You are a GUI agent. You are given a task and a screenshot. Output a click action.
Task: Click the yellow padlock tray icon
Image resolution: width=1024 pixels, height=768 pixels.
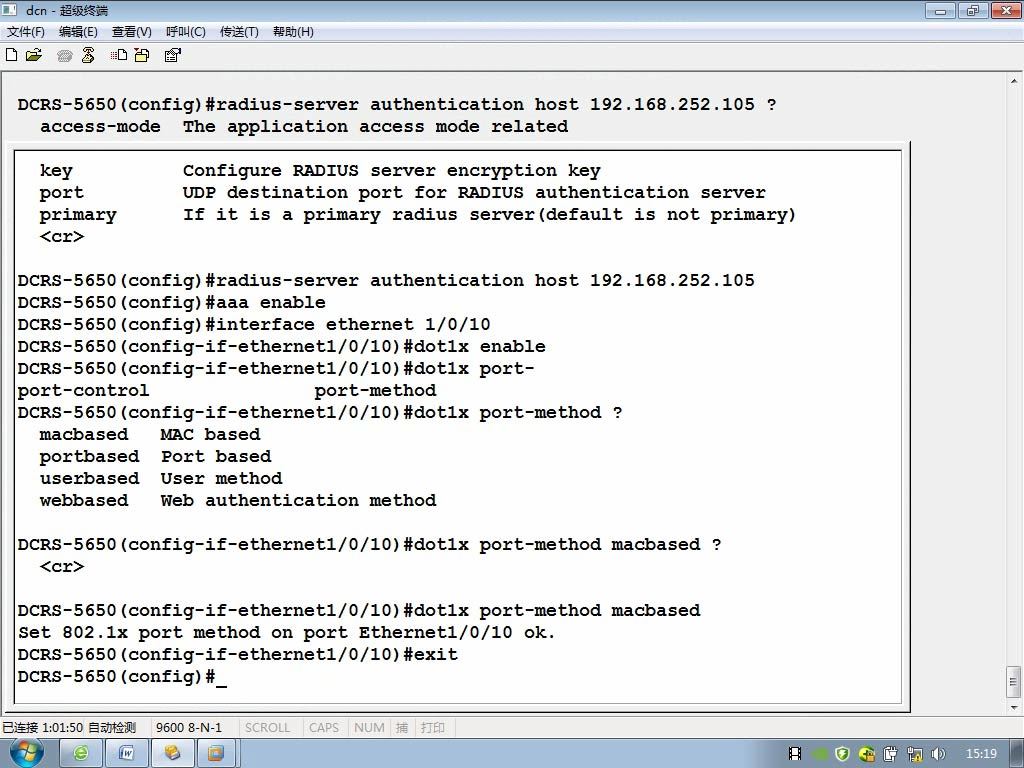(x=867, y=754)
